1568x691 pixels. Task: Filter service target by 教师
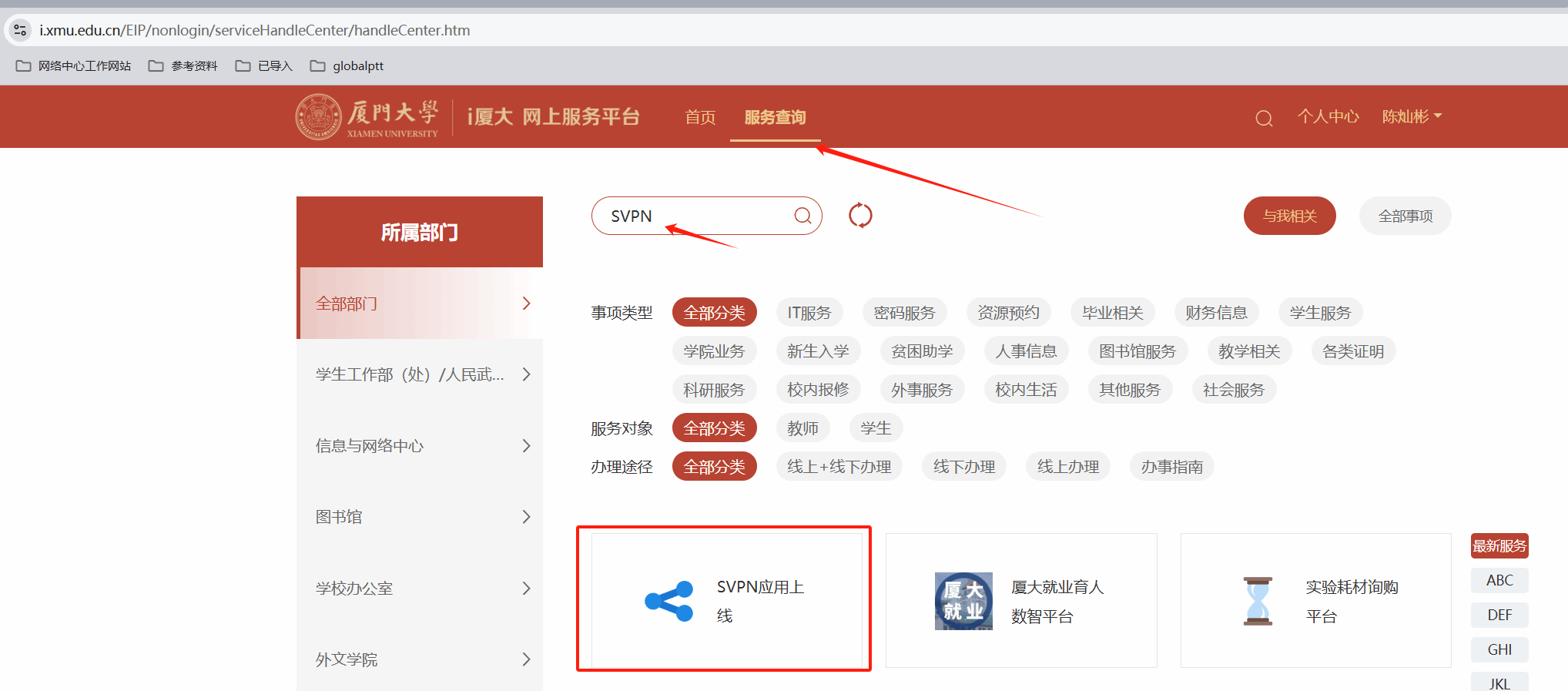(x=803, y=428)
